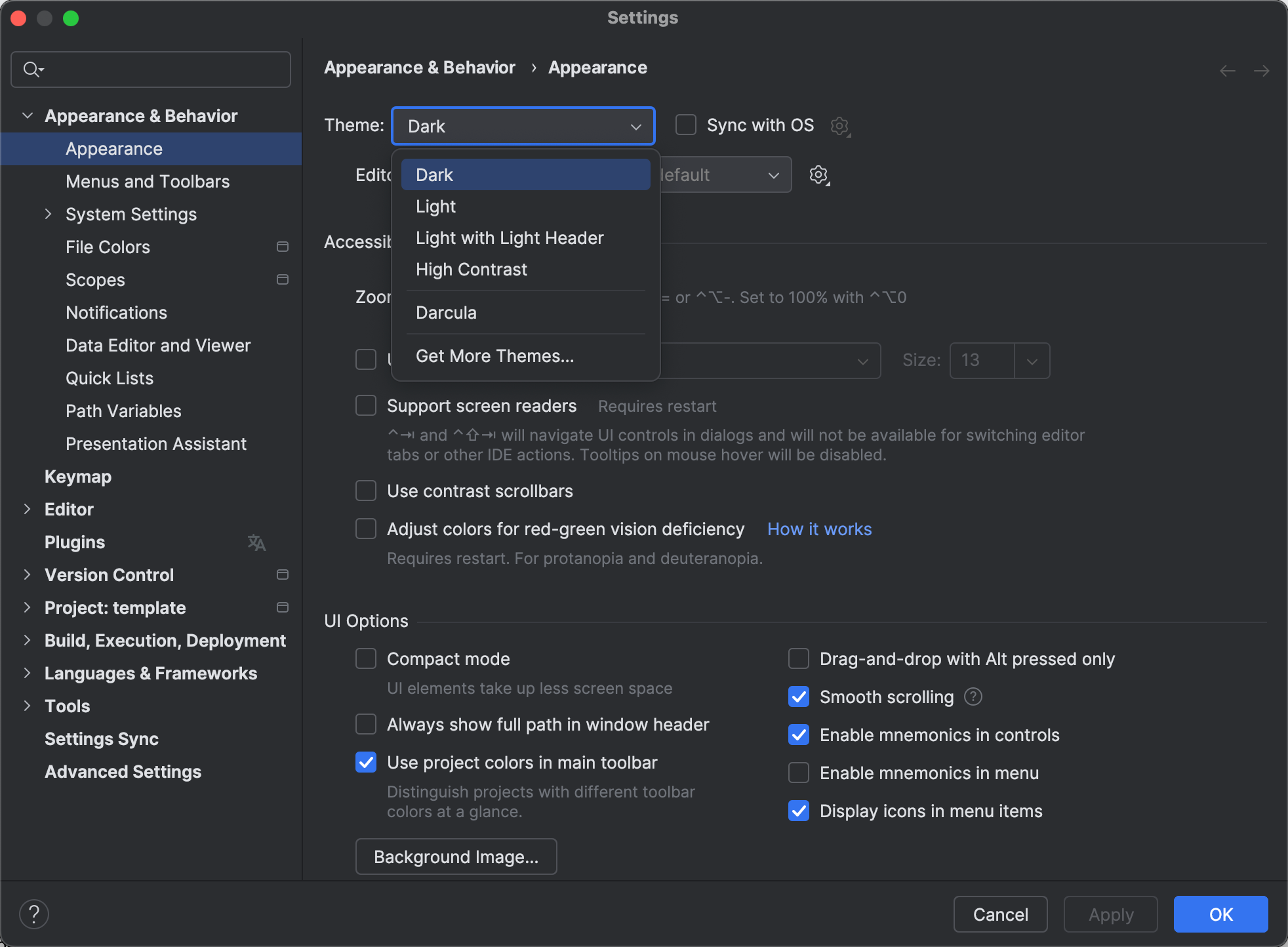Click the translation icon next to Plugins
This screenshot has height=947, width=1288.
point(255,542)
